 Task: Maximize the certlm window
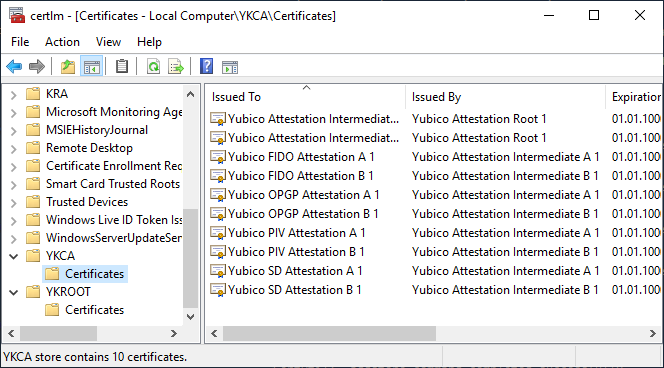594,16
